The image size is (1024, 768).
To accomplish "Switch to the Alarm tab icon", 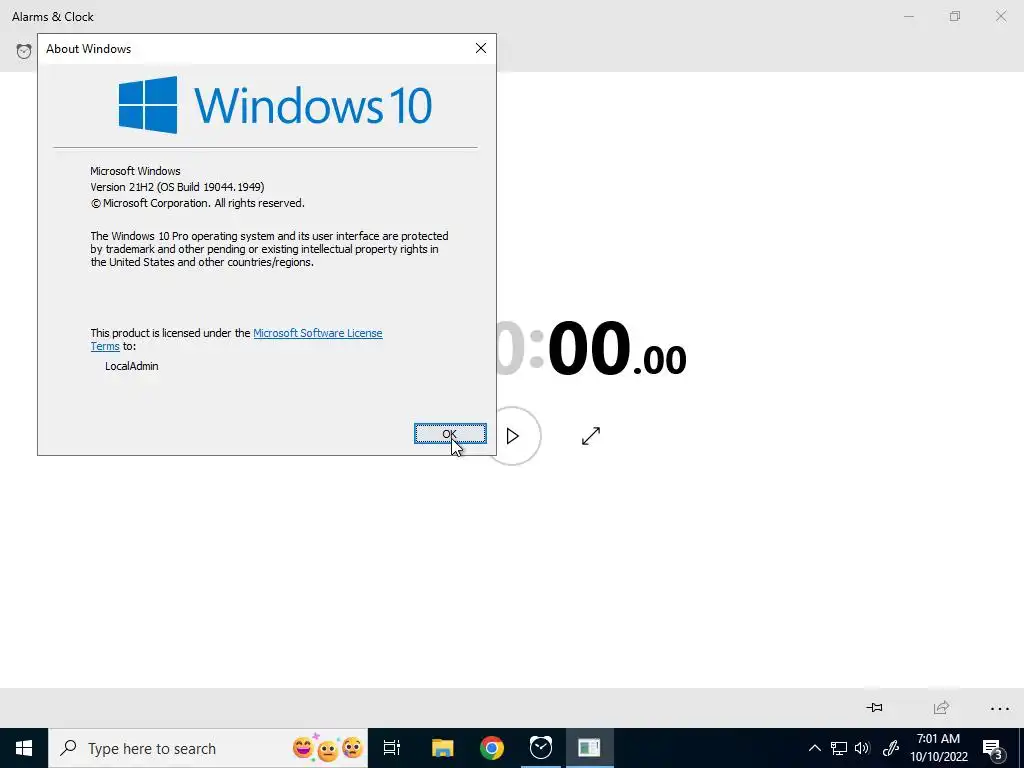I will pos(24,51).
